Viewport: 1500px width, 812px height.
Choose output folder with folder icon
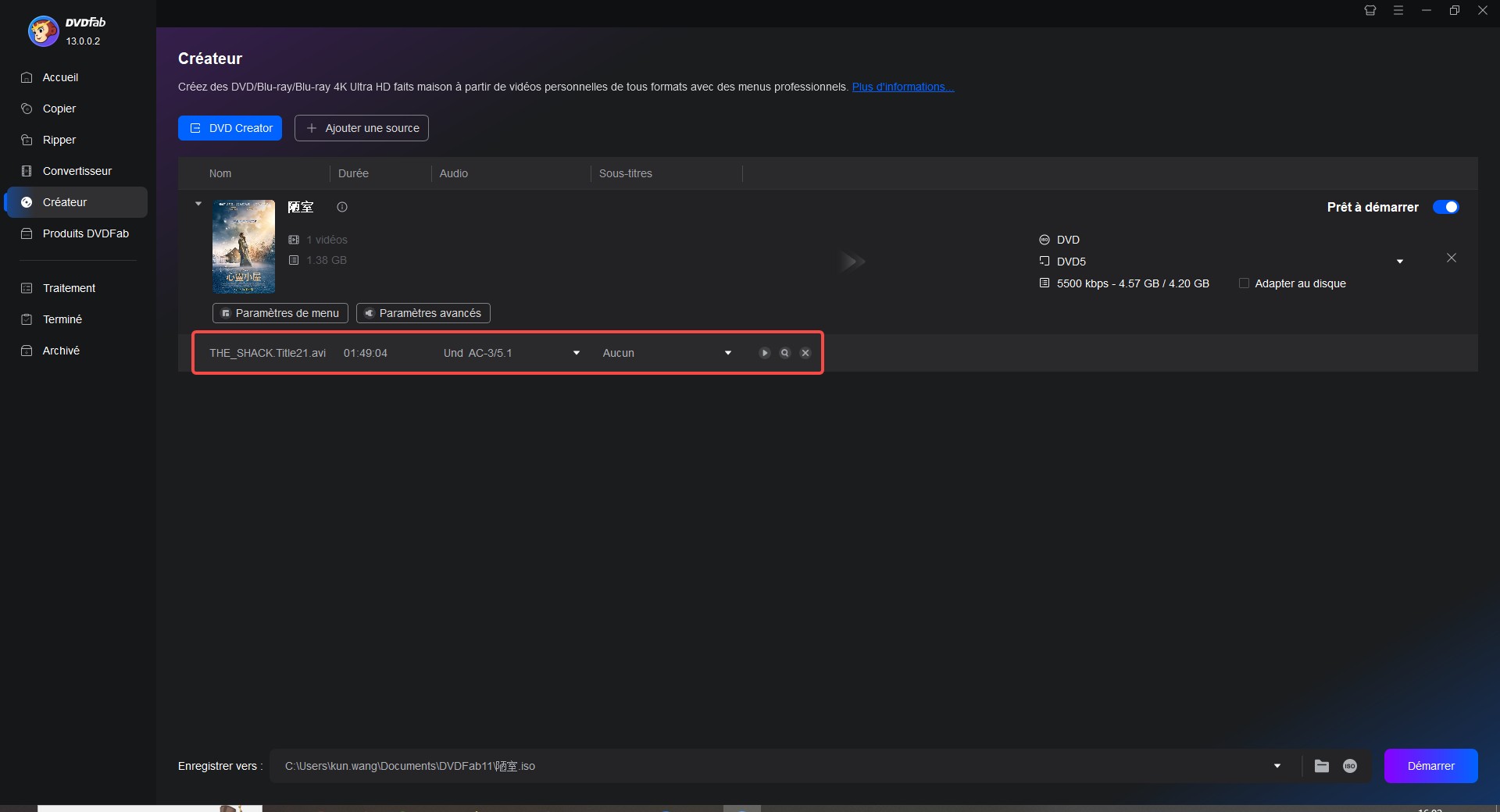1322,766
